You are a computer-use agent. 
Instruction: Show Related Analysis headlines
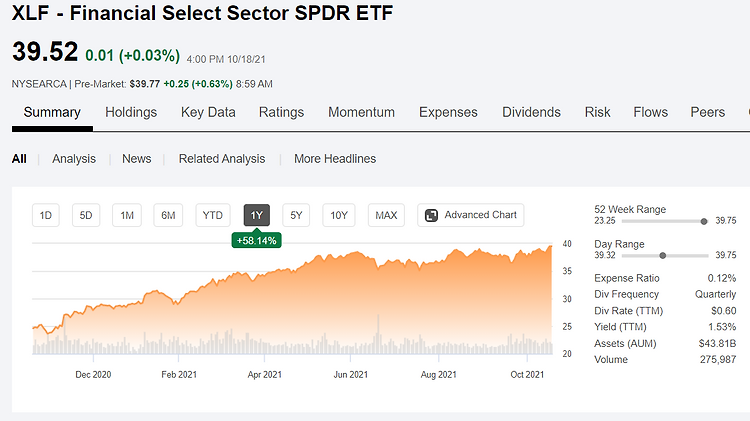222,159
